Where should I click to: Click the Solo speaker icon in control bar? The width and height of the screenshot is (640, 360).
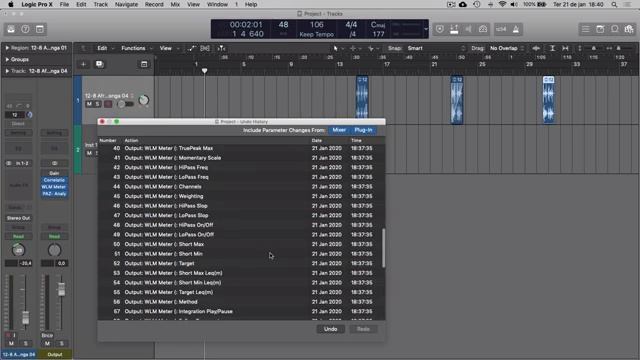(469, 29)
